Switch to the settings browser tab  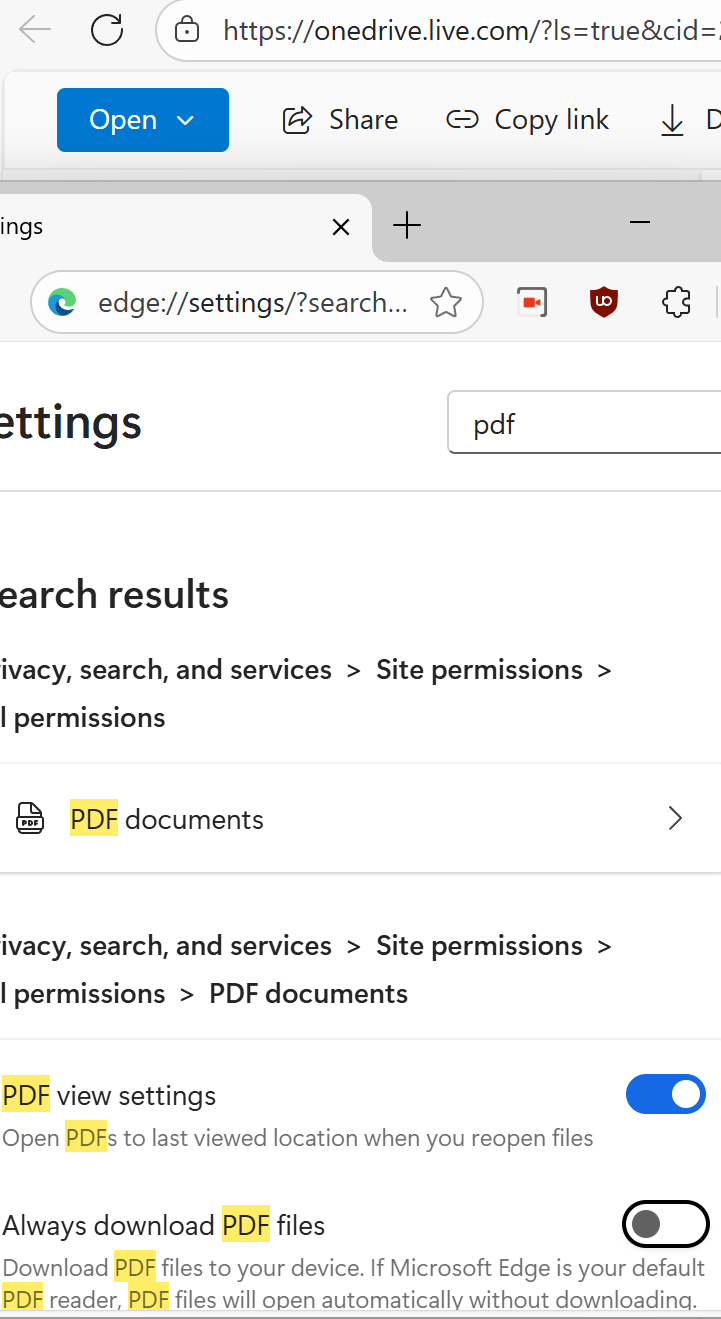coord(150,226)
